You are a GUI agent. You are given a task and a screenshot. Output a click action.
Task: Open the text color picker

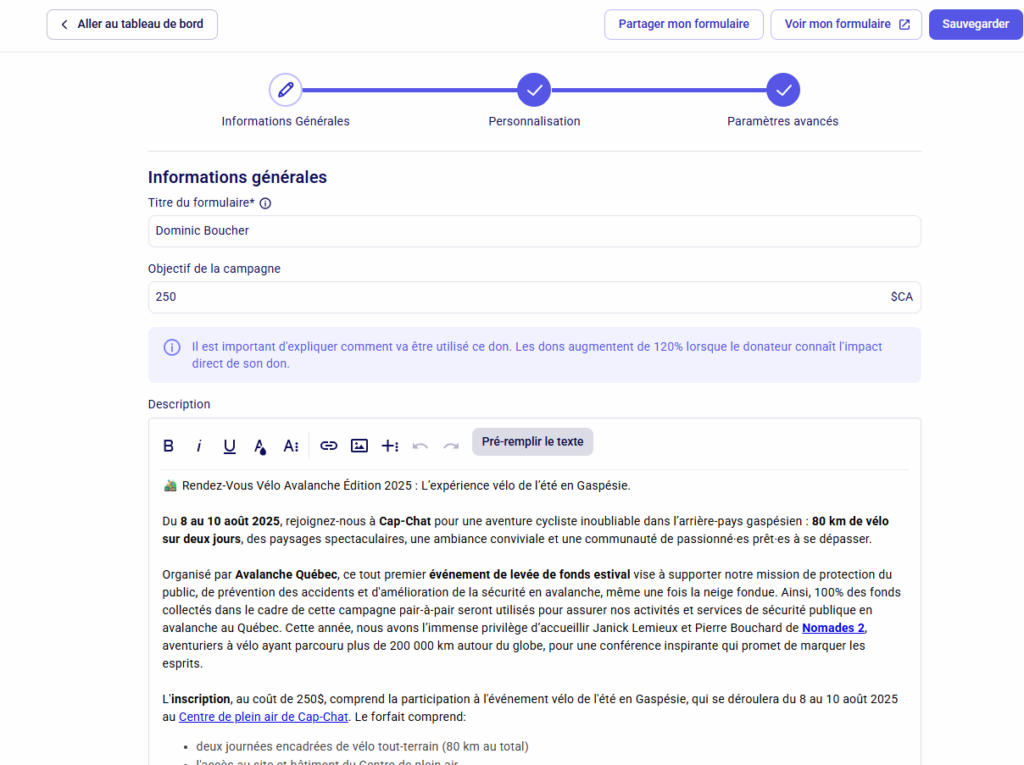260,446
